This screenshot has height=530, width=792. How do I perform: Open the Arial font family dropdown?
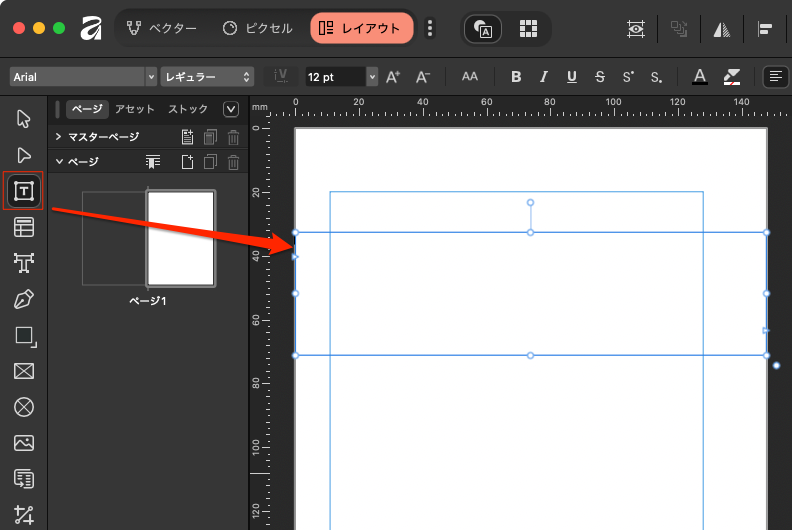click(x=83, y=77)
